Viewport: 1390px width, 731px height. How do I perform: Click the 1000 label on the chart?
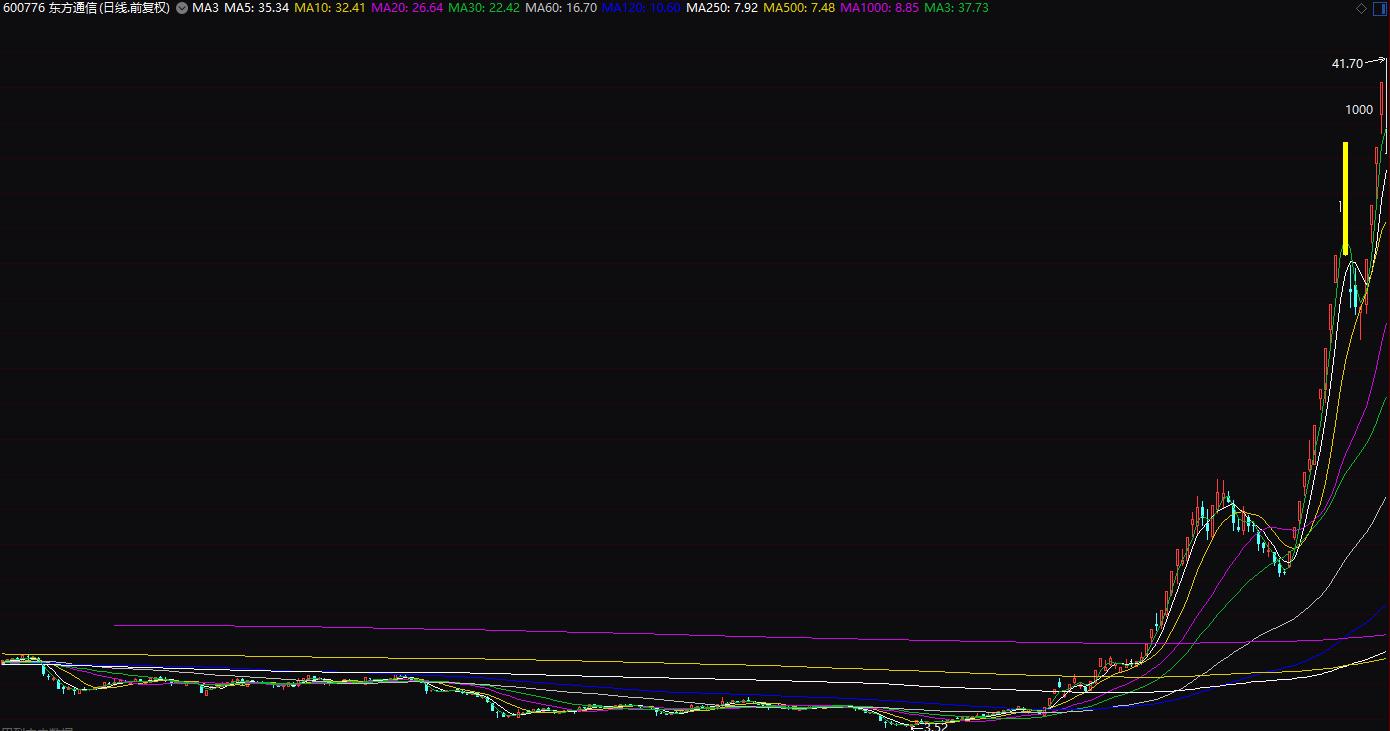point(1358,110)
